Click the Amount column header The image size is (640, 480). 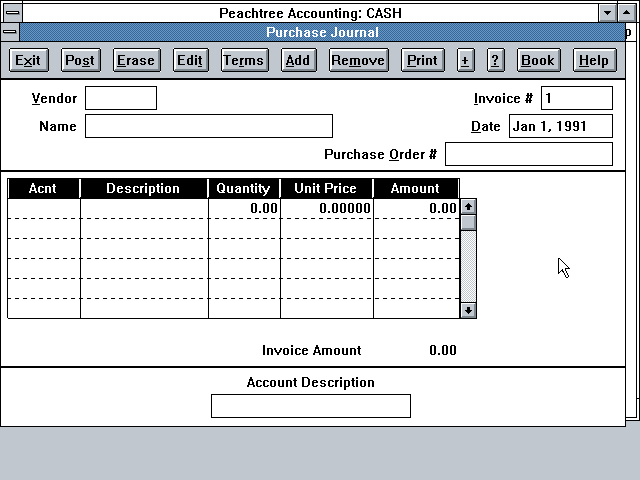(416, 189)
